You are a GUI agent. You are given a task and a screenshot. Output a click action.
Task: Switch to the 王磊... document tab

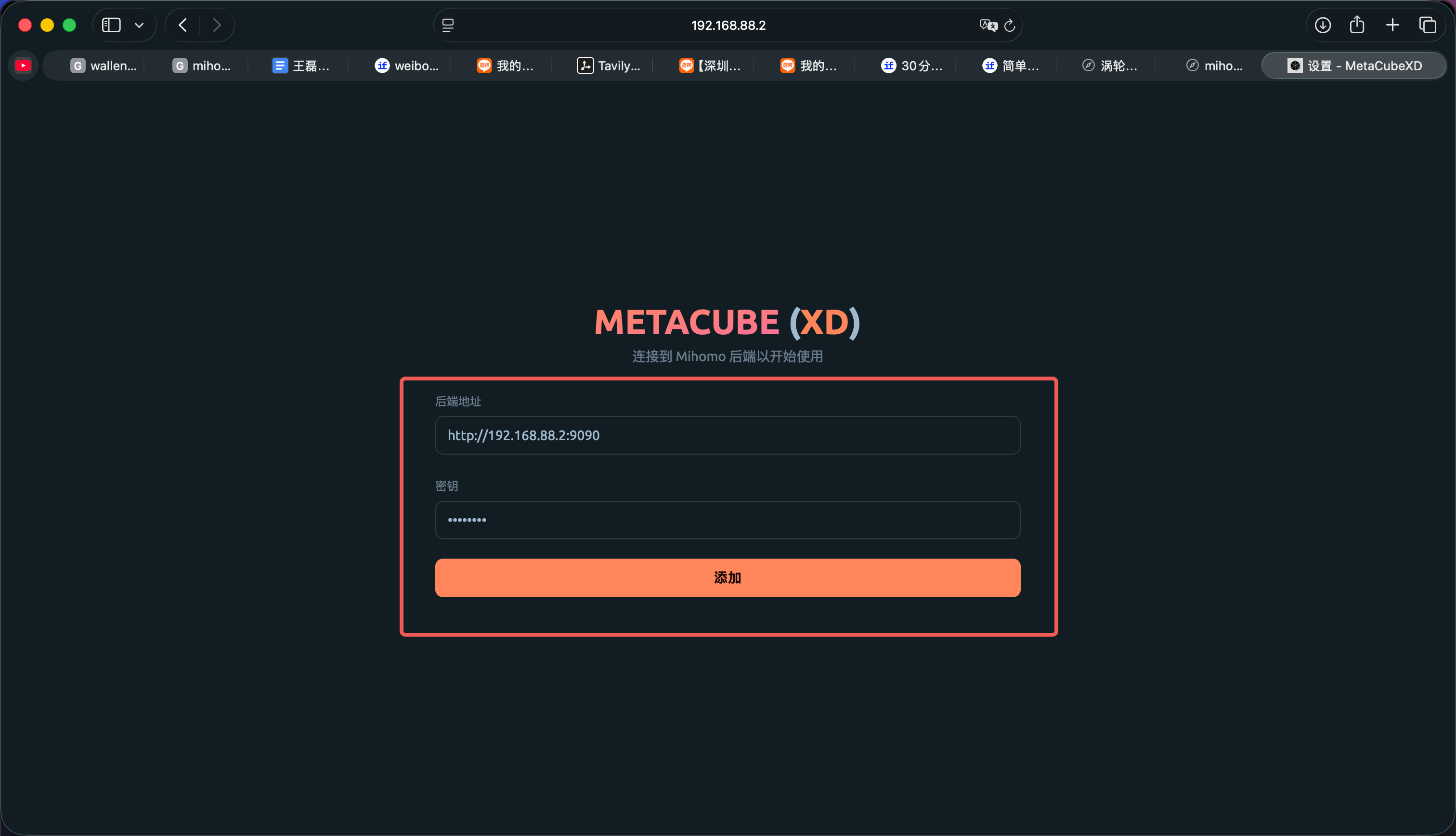[301, 66]
